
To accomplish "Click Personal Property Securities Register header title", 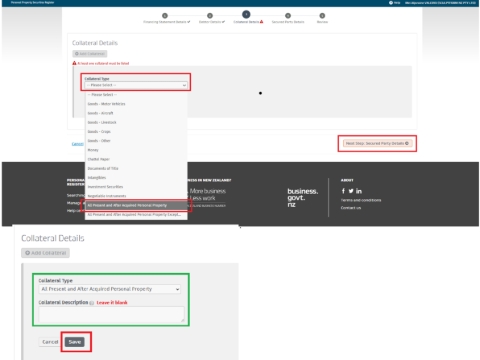I will click(x=32, y=3).
